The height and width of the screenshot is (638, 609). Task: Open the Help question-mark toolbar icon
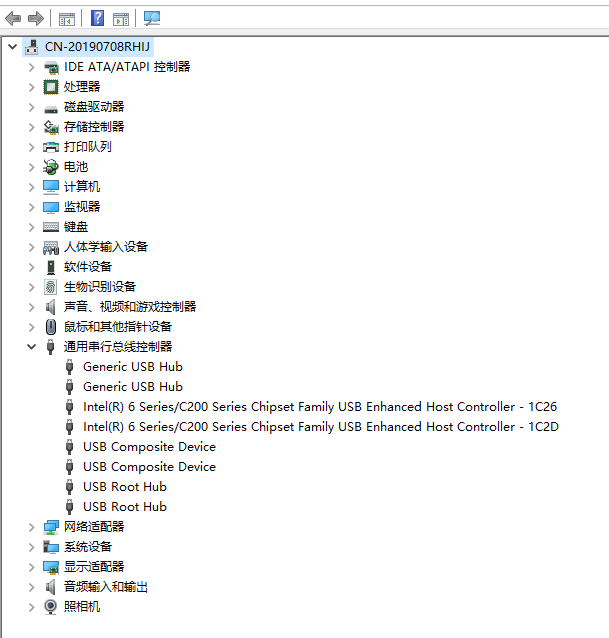point(97,18)
